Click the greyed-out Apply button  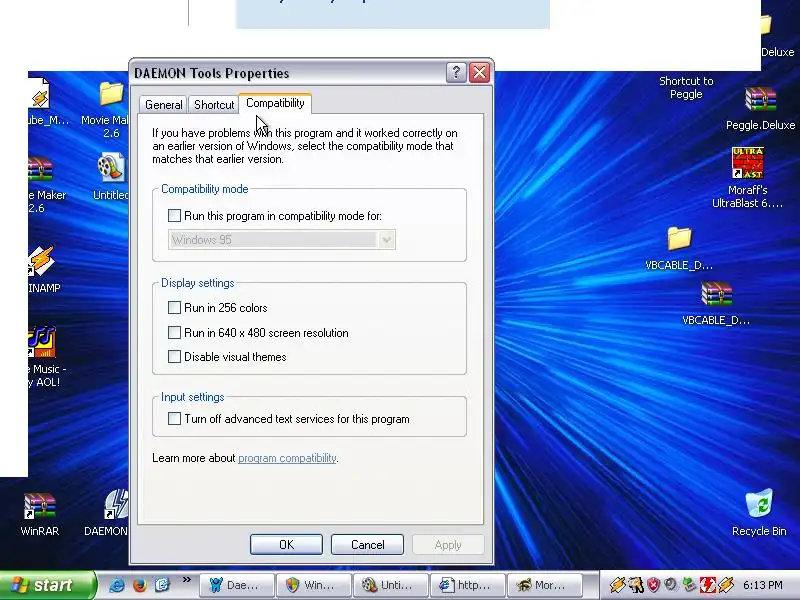pyautogui.click(x=448, y=544)
